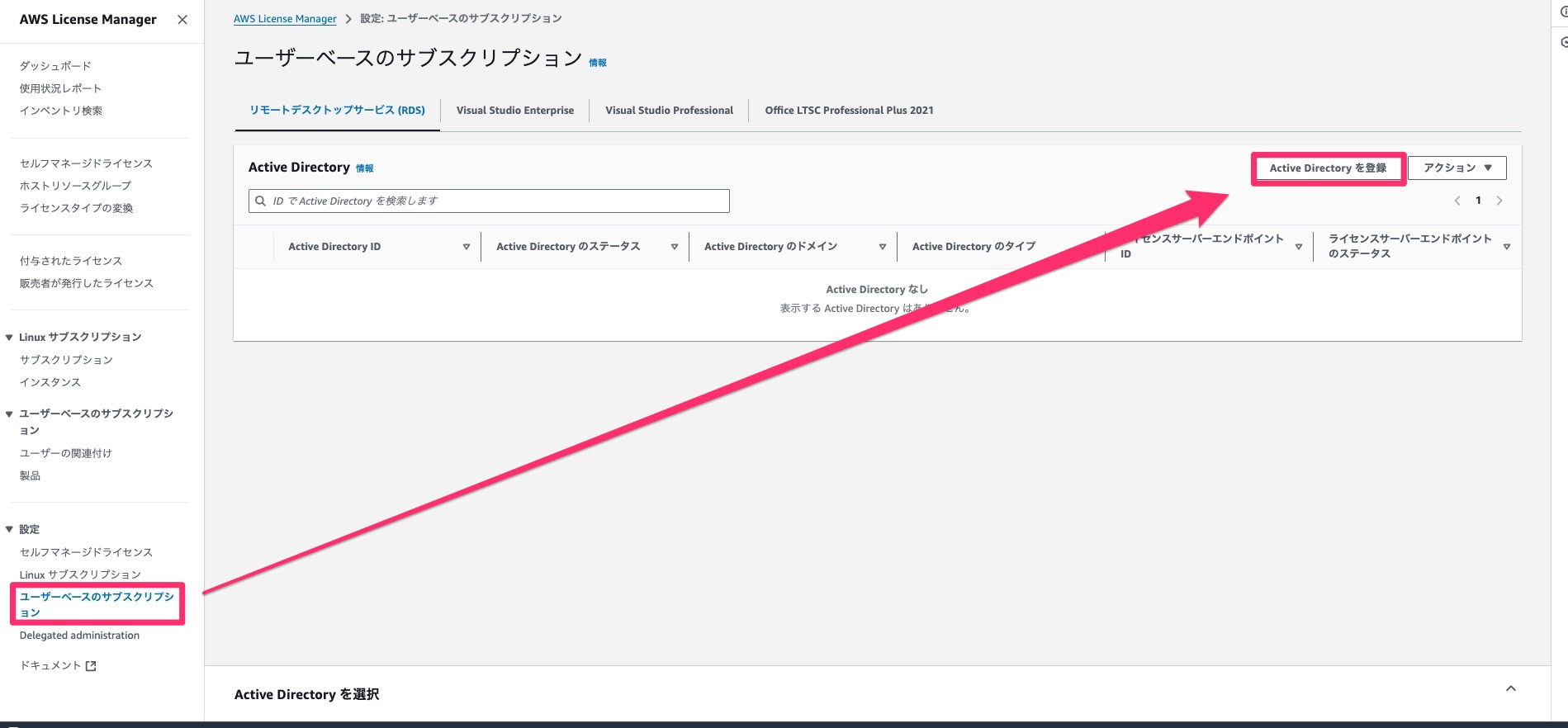1568x728 pixels.
Task: Open 販売者が発行したライセンス in sidebar
Action: (x=87, y=283)
